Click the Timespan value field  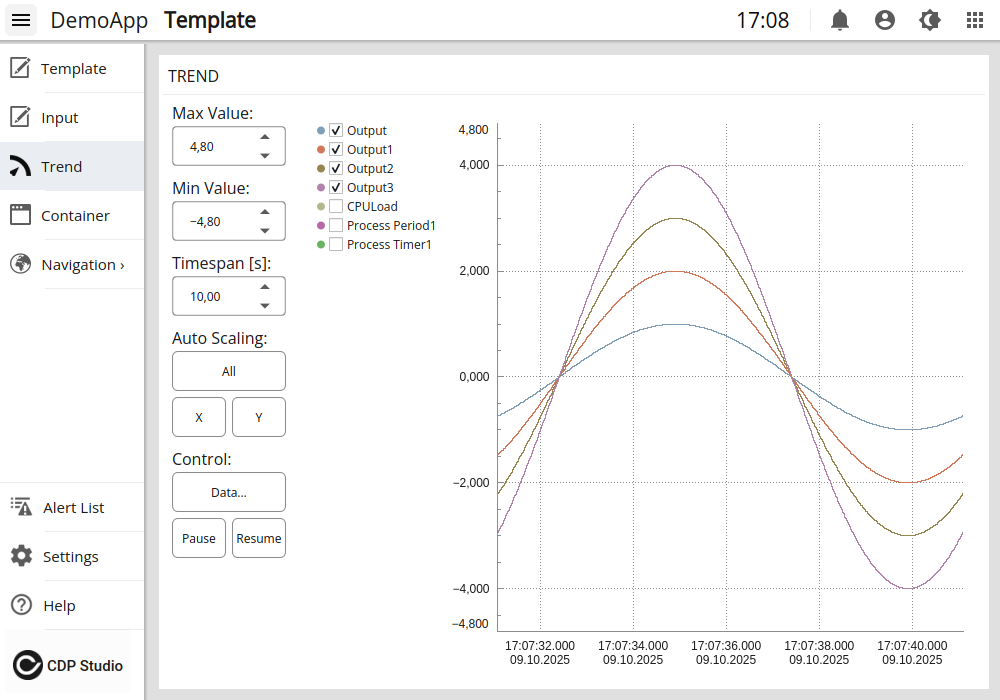point(212,297)
